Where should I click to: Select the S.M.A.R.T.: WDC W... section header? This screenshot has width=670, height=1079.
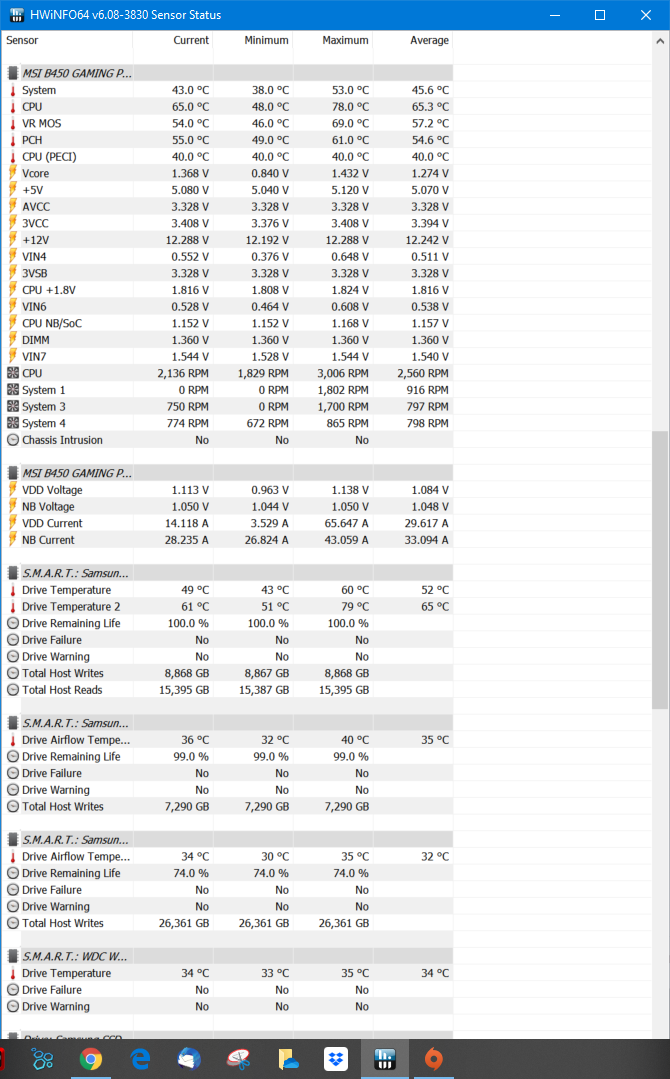pyautogui.click(x=75, y=957)
